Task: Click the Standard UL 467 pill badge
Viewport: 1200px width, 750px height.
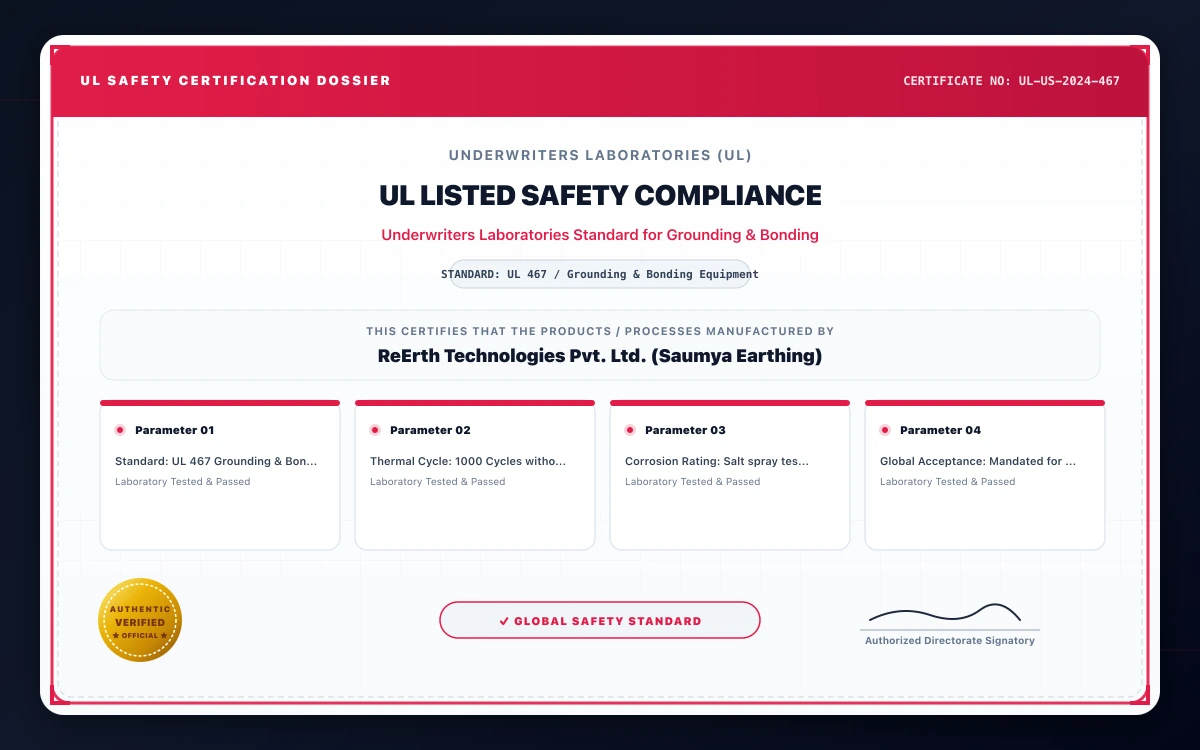Action: coord(600,274)
